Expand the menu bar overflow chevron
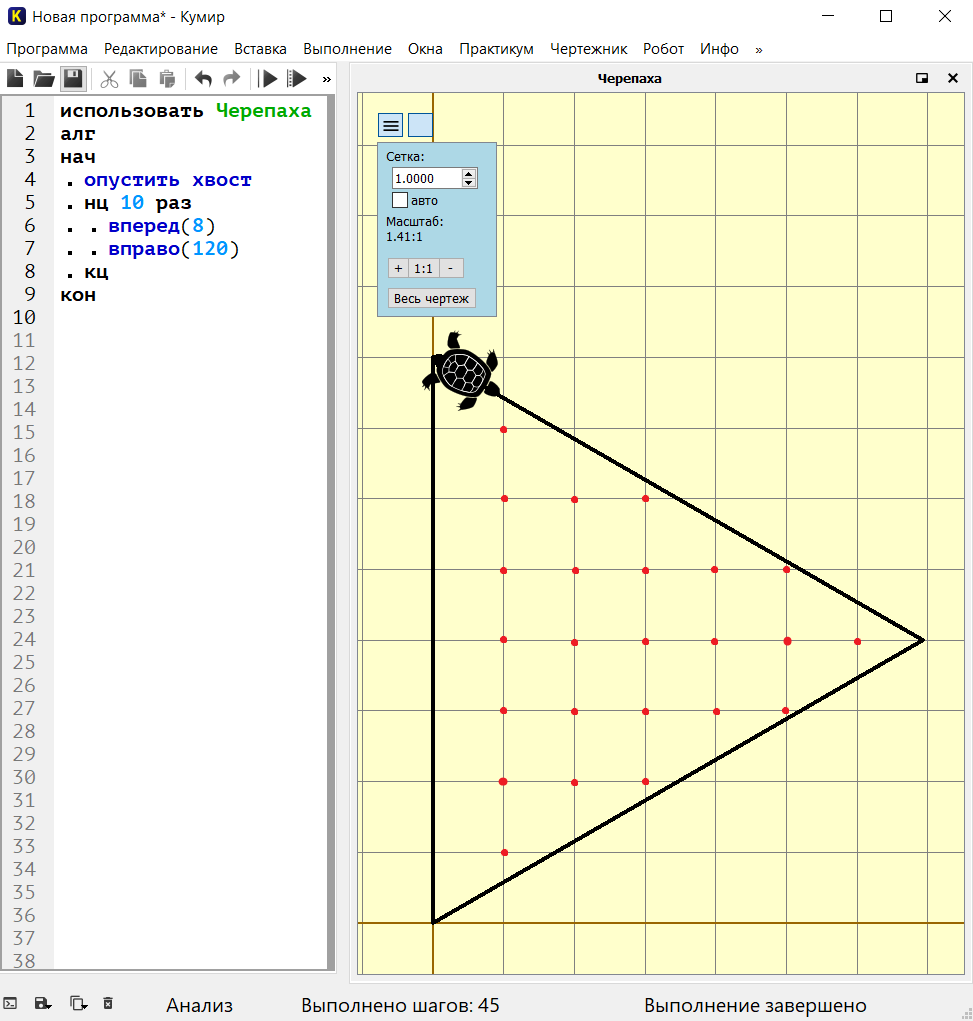The width and height of the screenshot is (973, 1021). coord(759,49)
